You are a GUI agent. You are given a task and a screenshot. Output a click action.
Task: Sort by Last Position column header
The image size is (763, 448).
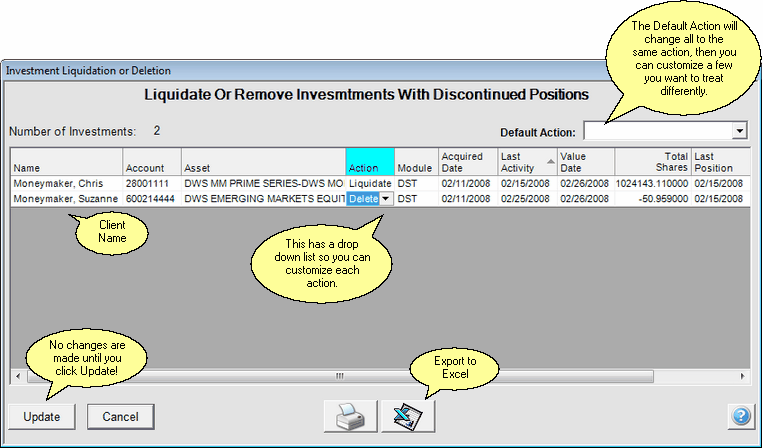point(721,162)
